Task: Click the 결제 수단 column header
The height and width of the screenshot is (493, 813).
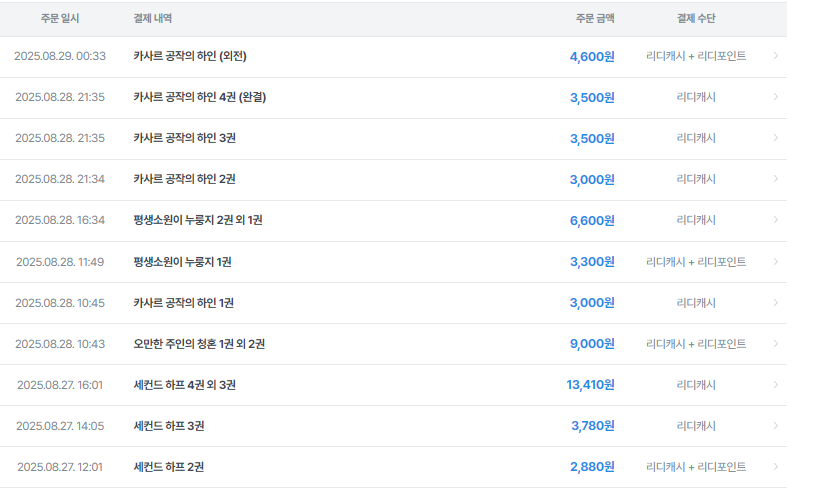Action: point(696,19)
